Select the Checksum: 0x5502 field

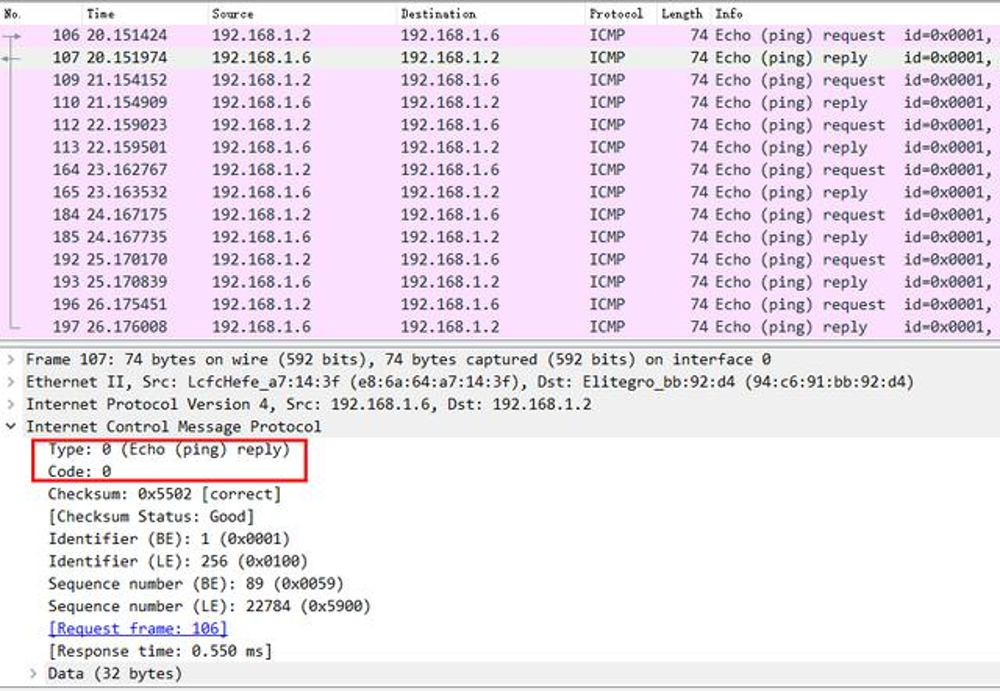pos(164,494)
